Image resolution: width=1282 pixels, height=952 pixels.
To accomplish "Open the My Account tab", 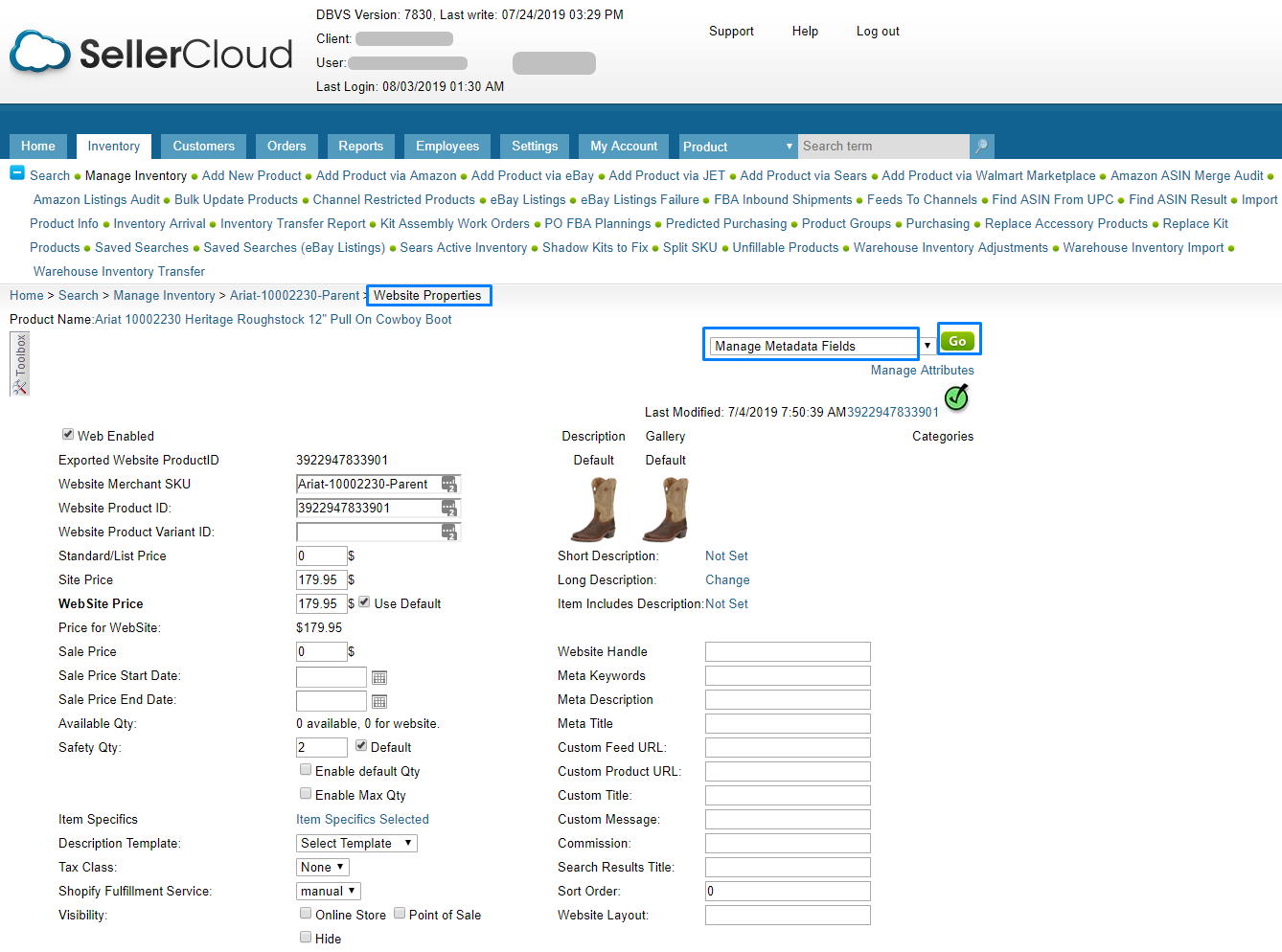I will (x=624, y=147).
